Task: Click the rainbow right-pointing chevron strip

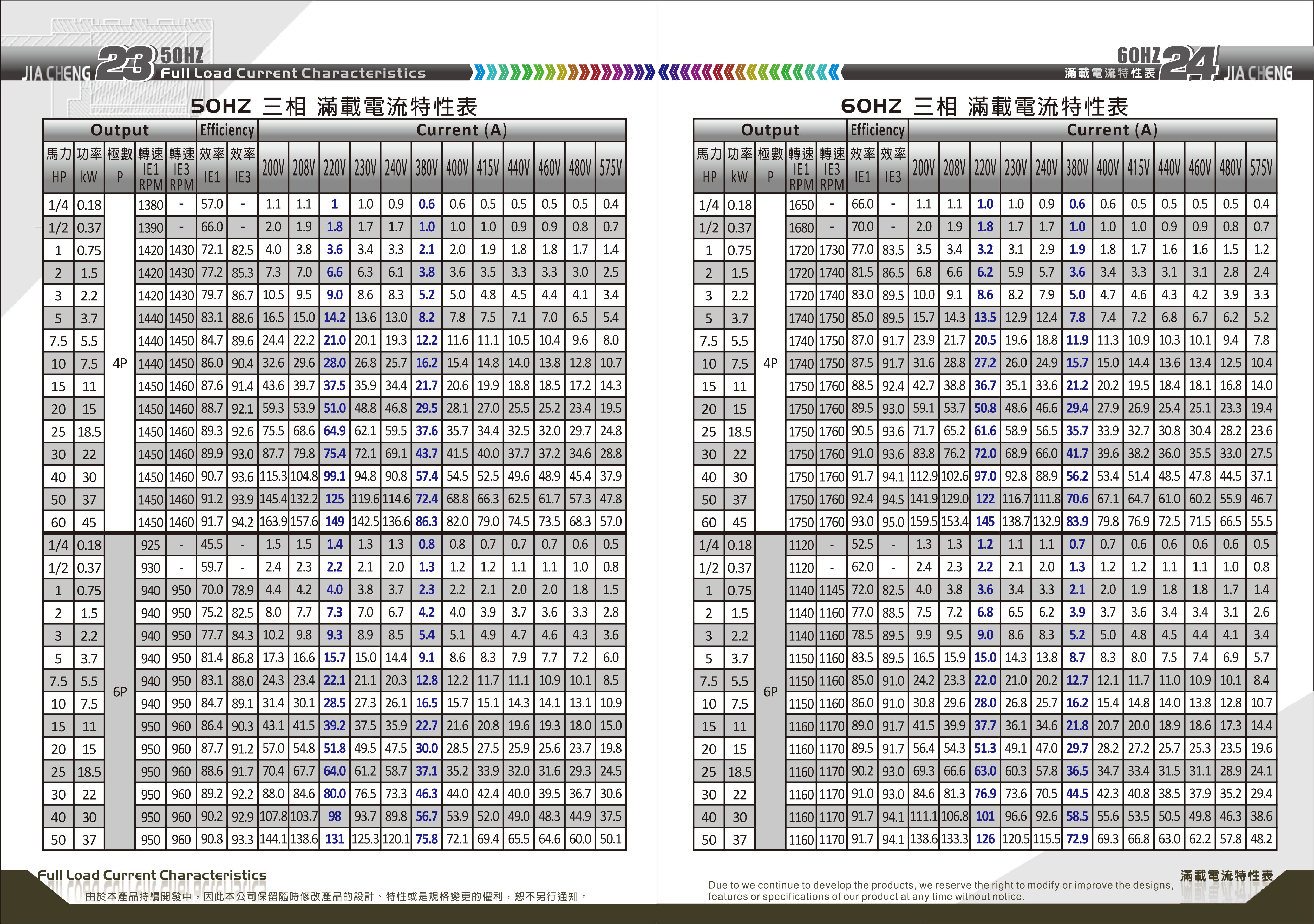Action: pyautogui.click(x=564, y=72)
